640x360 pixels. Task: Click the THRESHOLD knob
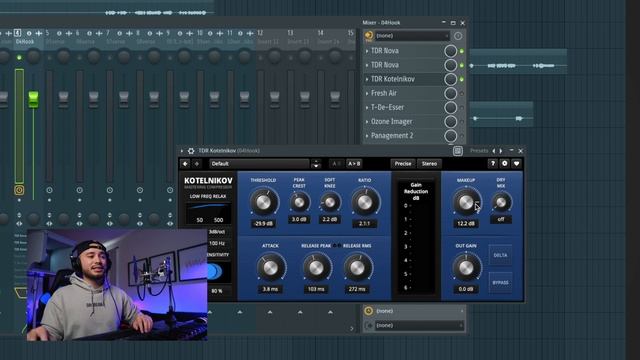[x=263, y=202]
